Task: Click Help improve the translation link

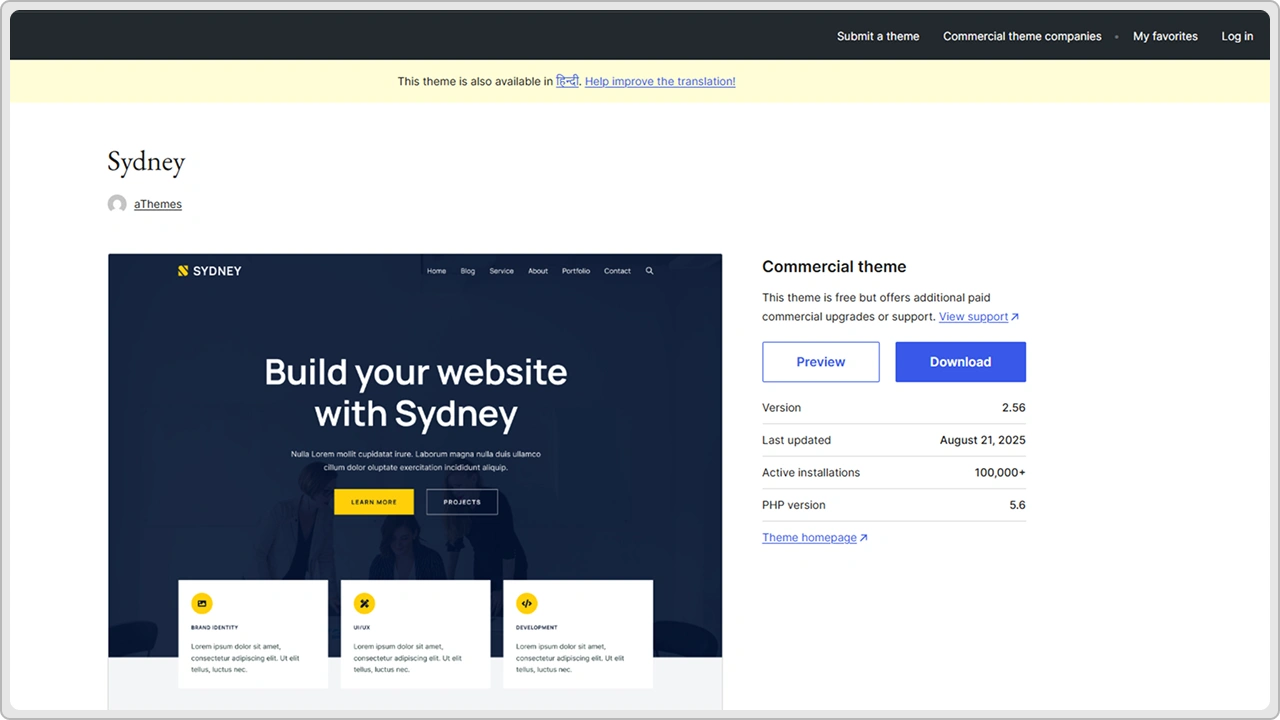Action: click(660, 81)
